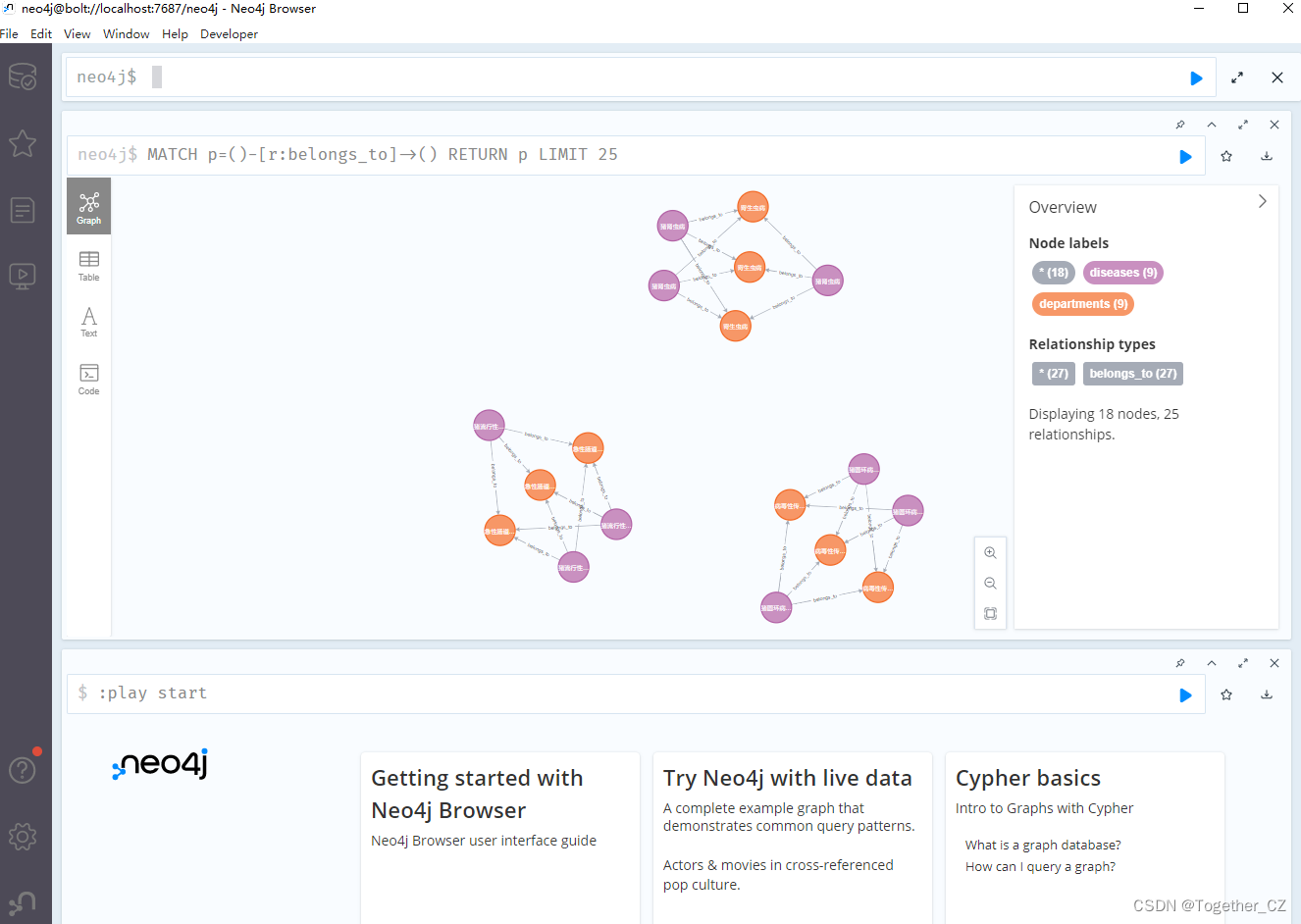Open the File menu
The image size is (1301, 924).
click(x=10, y=33)
